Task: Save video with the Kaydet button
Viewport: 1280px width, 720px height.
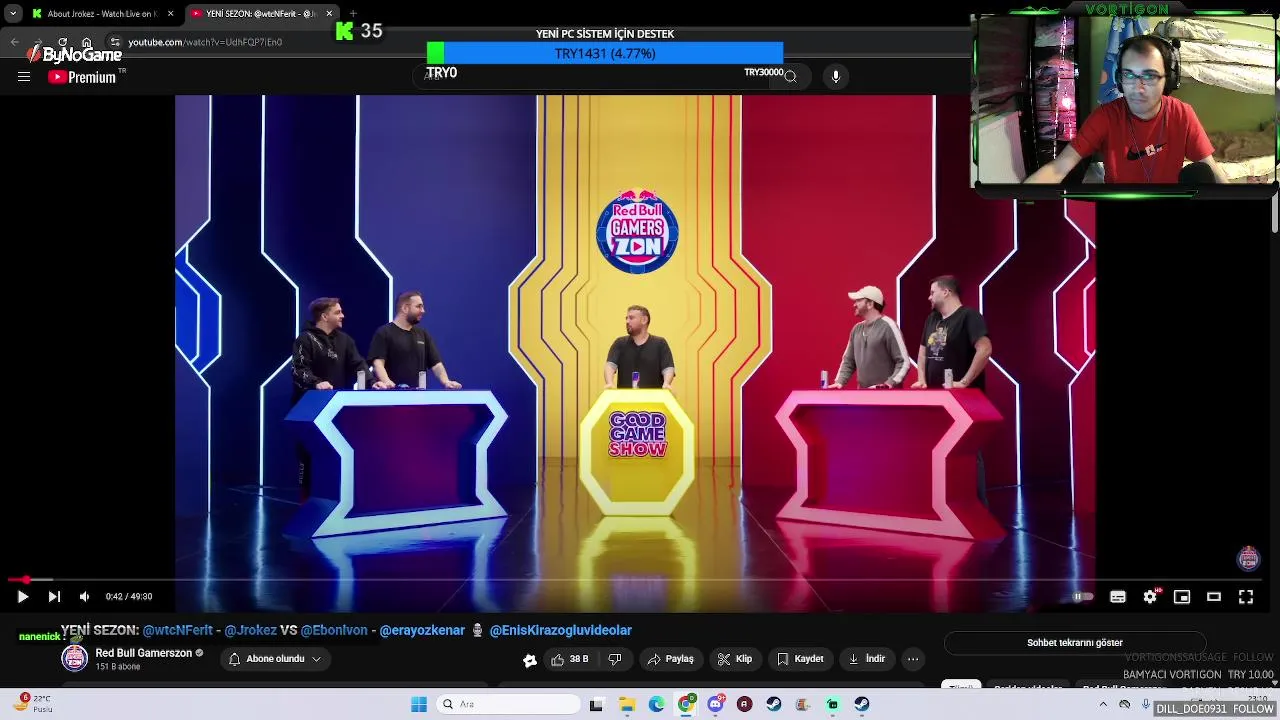Action: click(x=800, y=659)
